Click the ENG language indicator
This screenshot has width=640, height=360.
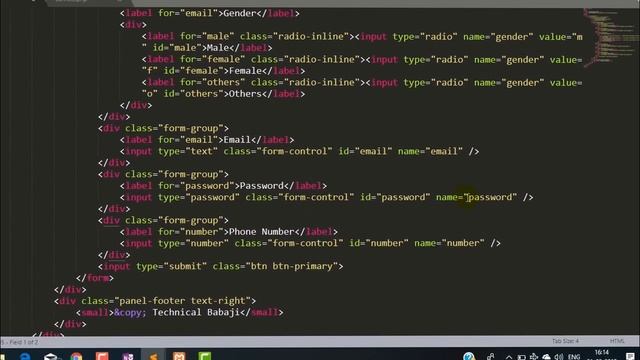pyautogui.click(x=574, y=357)
